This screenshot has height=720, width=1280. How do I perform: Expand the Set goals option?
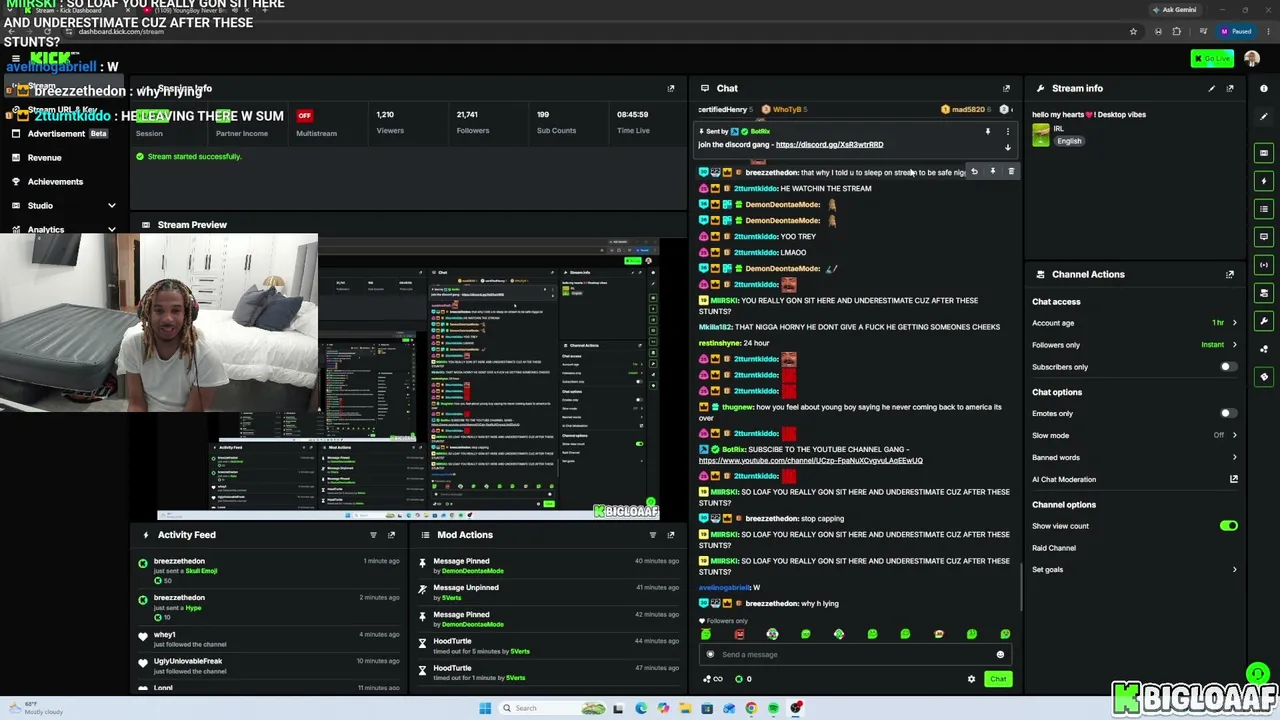click(x=1134, y=570)
